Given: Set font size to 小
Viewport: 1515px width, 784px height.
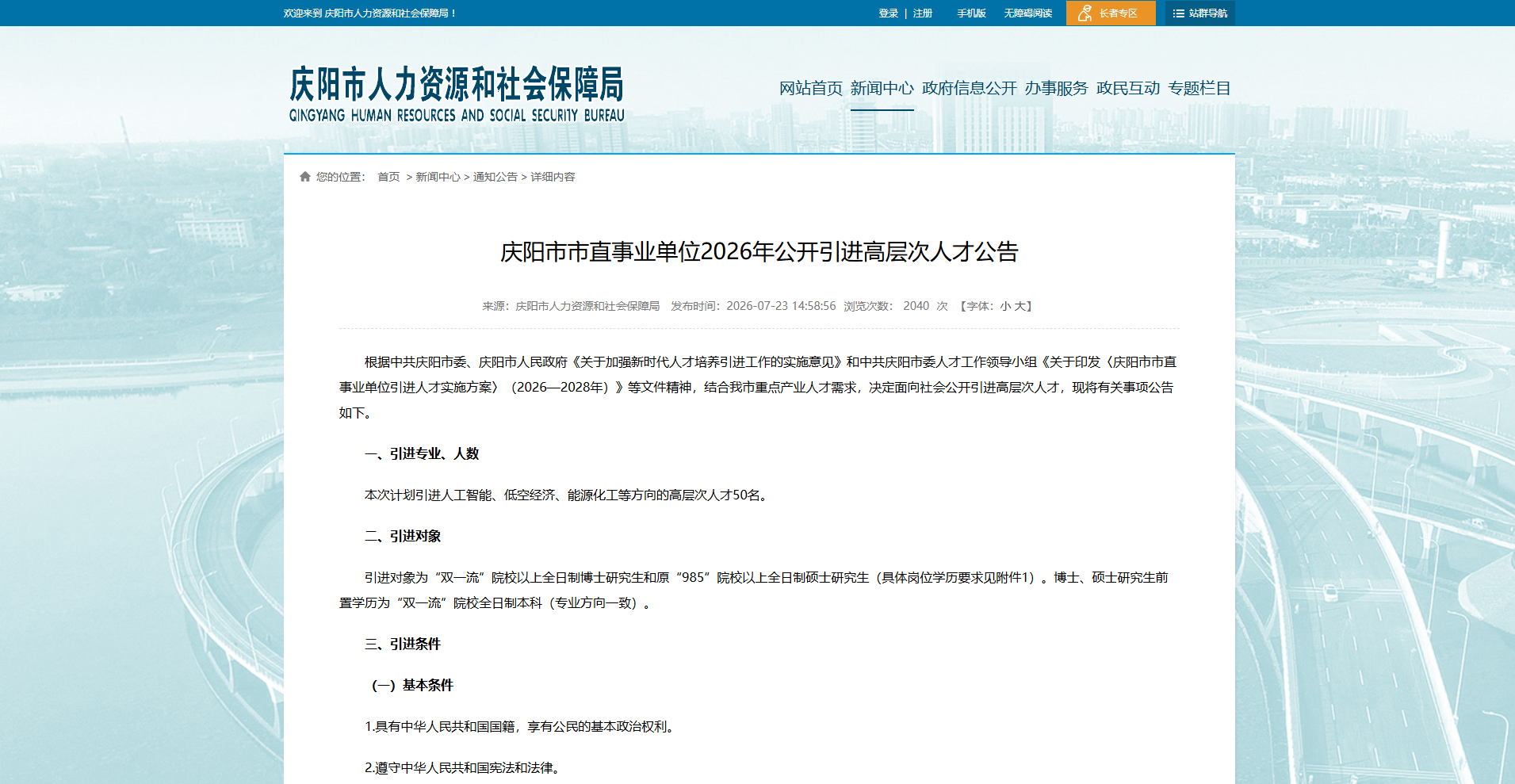Looking at the screenshot, I should (1005, 306).
